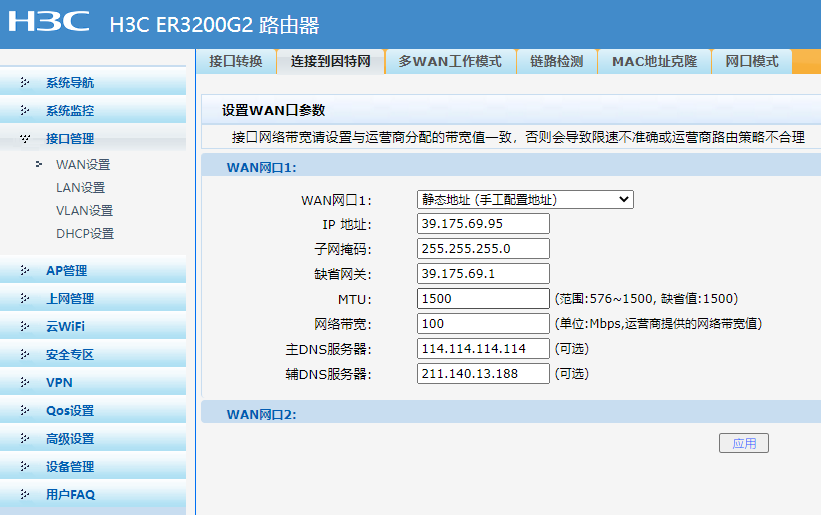Expand the AP管理 menu section
The width and height of the screenshot is (821, 515).
[x=93, y=270]
